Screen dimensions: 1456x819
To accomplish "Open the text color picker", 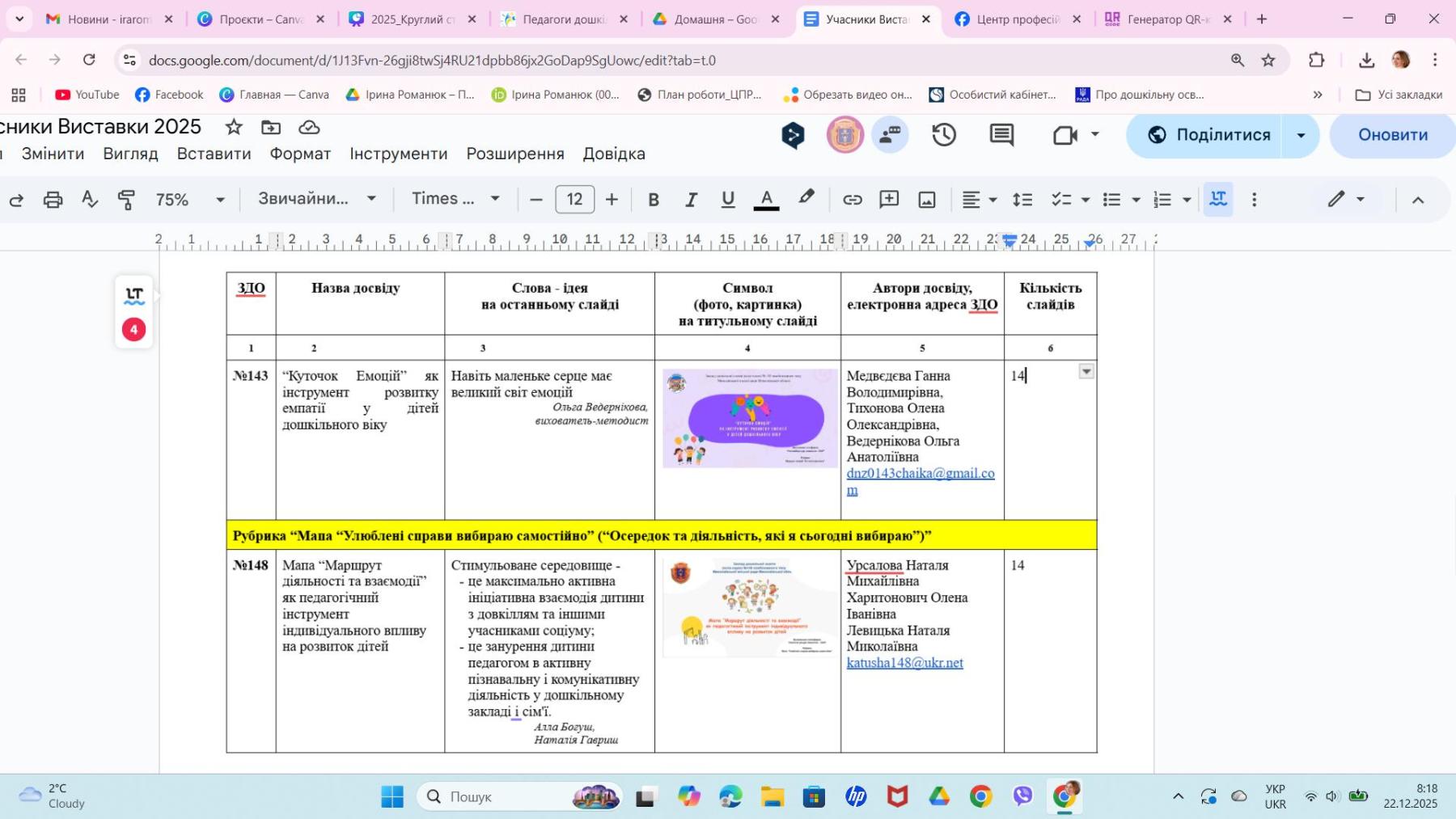I will click(766, 200).
